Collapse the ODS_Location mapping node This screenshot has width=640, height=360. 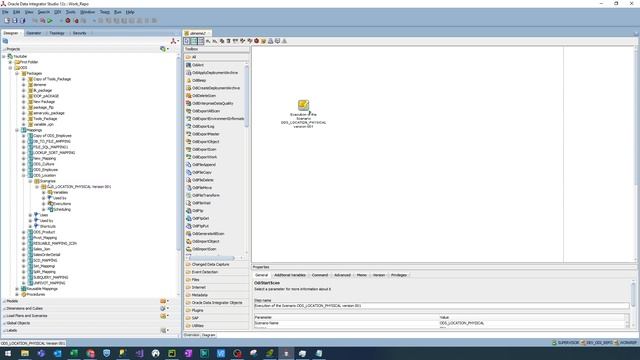(x=24, y=176)
